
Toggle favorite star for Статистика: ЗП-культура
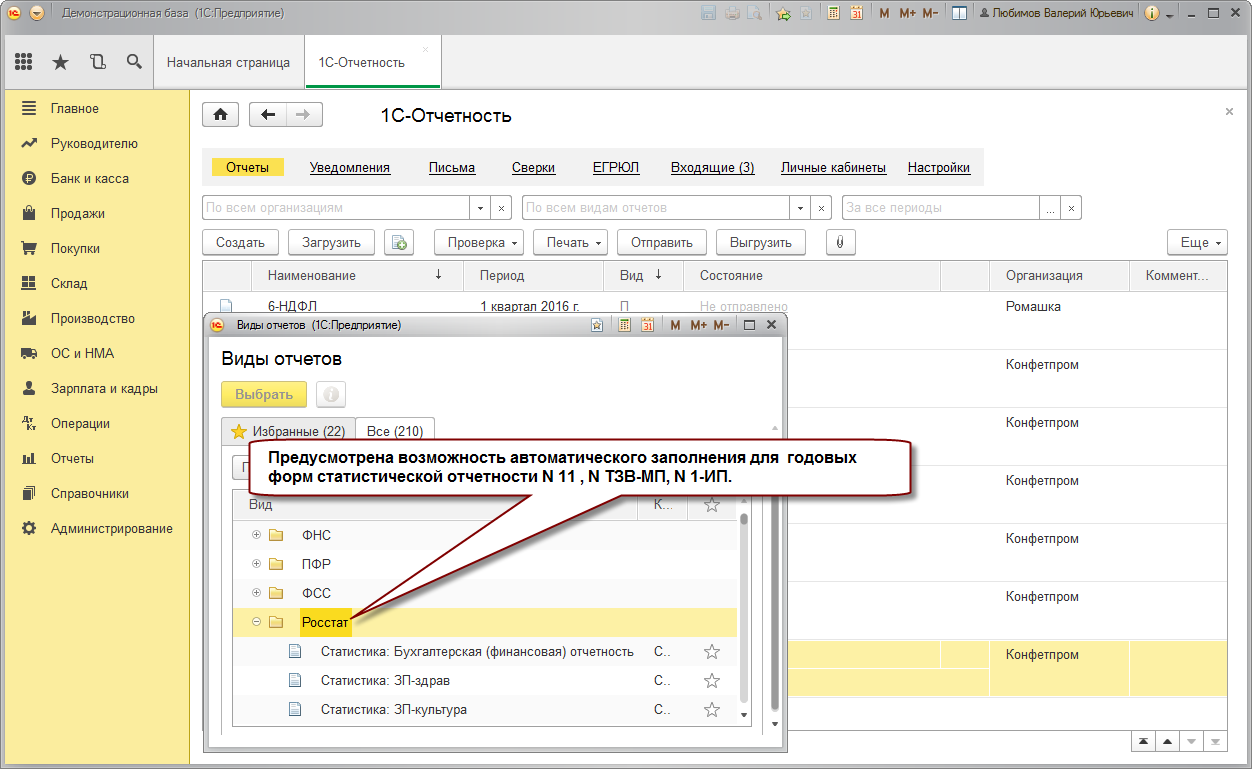712,710
